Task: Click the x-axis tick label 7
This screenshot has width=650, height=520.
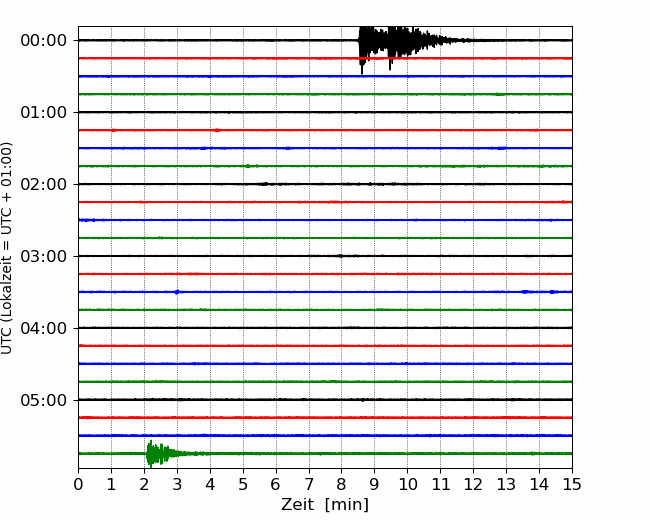Action: [x=309, y=484]
